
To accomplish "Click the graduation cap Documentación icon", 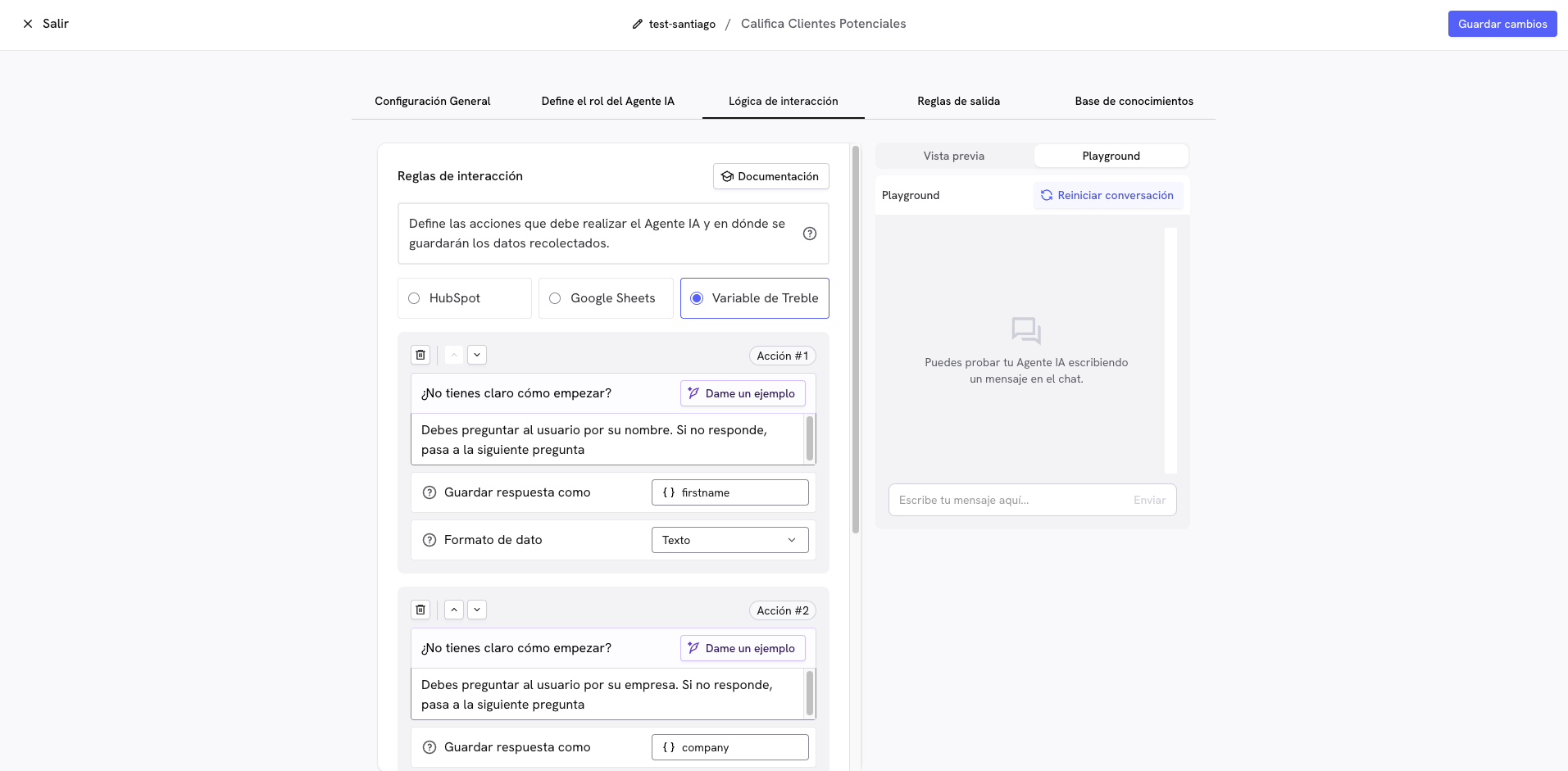I will click(727, 176).
